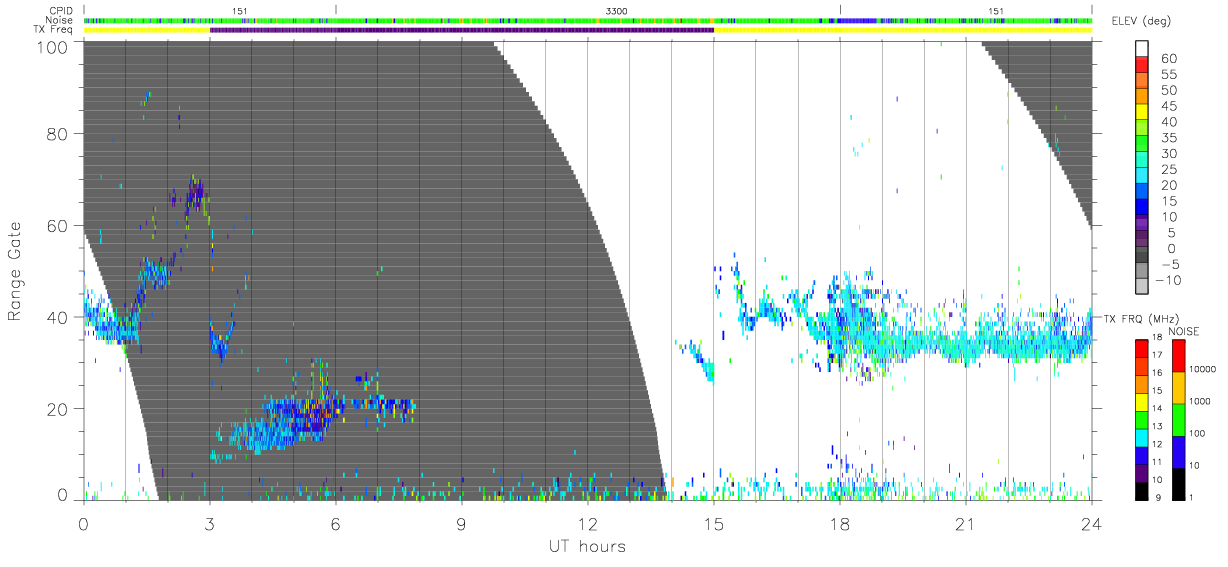
Task: Click Range Gate axis label "80"
Action: tap(59, 133)
